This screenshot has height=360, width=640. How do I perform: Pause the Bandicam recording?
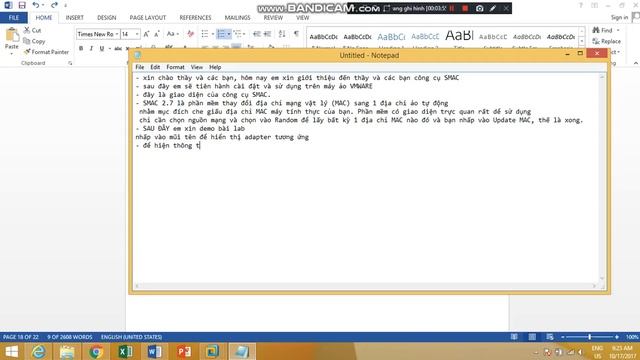[x=452, y=8]
